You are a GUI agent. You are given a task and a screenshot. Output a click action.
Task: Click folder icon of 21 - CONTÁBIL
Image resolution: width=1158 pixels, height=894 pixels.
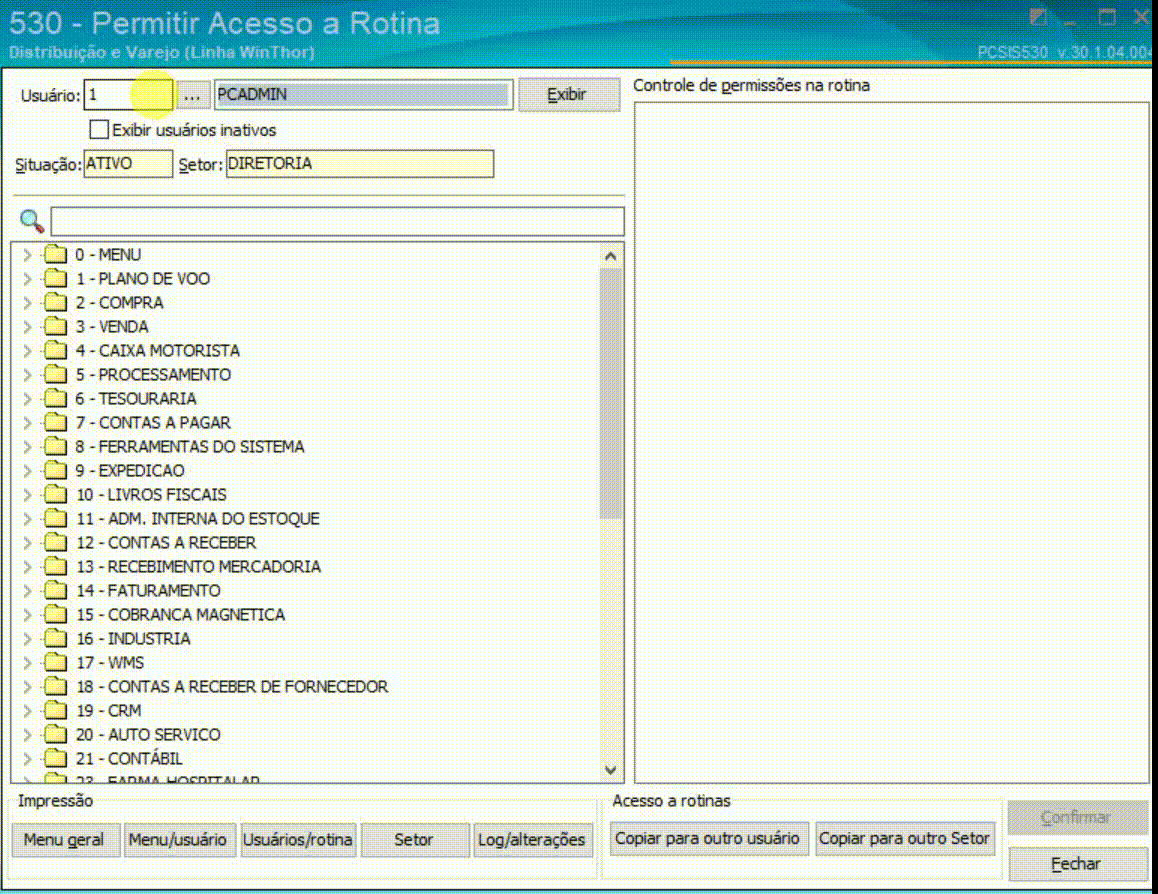55,758
